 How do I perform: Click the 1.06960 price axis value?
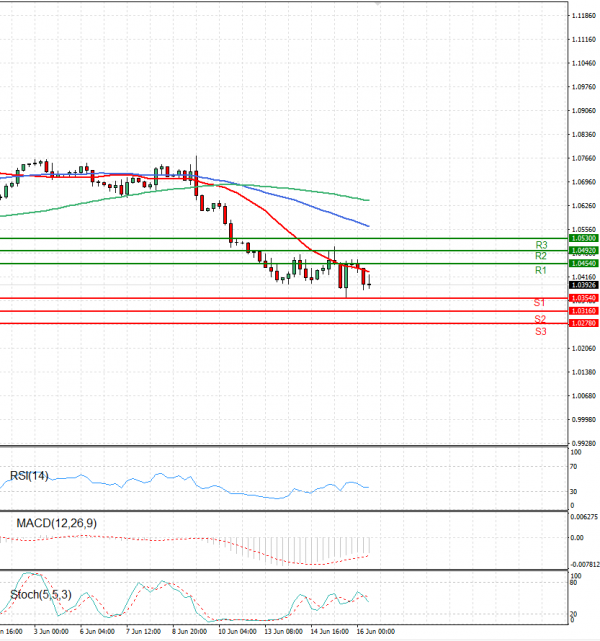[584, 182]
